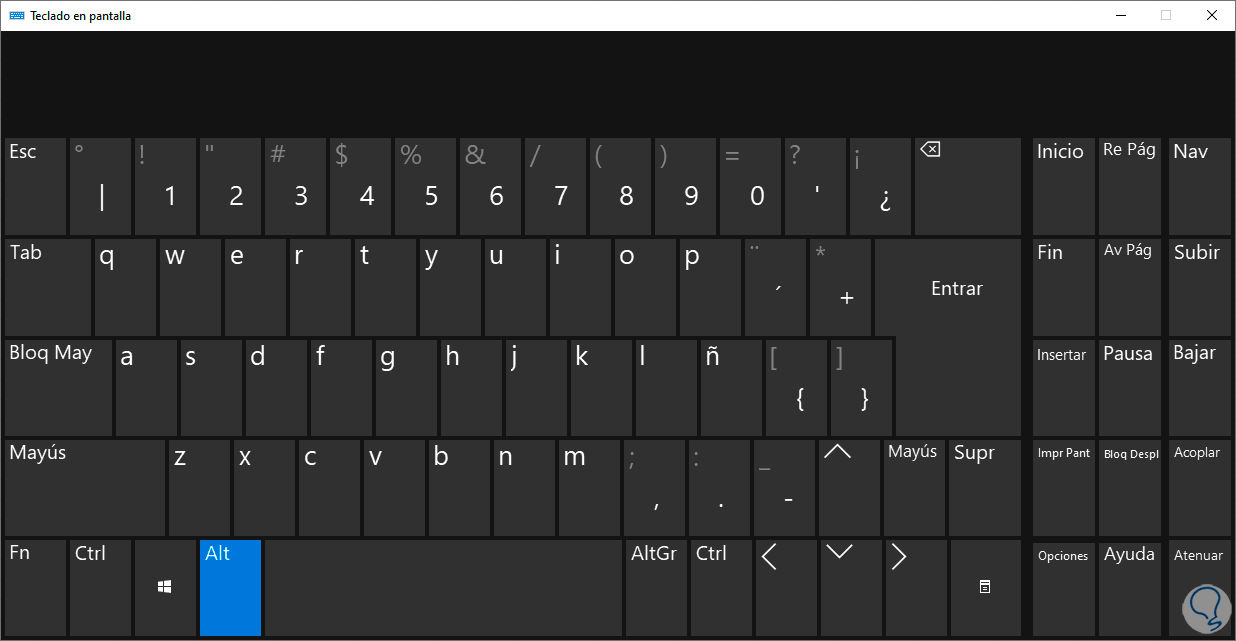Toggle the highlighted Alt key off
This screenshot has height=641, width=1236.
[230, 587]
